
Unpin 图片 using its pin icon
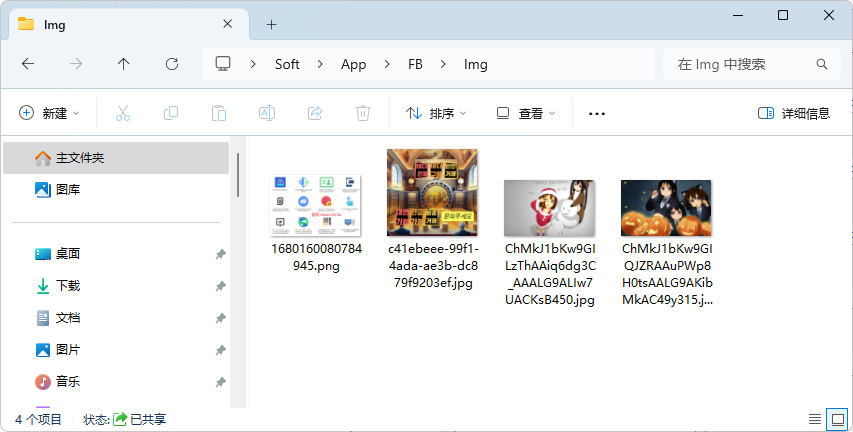click(220, 350)
